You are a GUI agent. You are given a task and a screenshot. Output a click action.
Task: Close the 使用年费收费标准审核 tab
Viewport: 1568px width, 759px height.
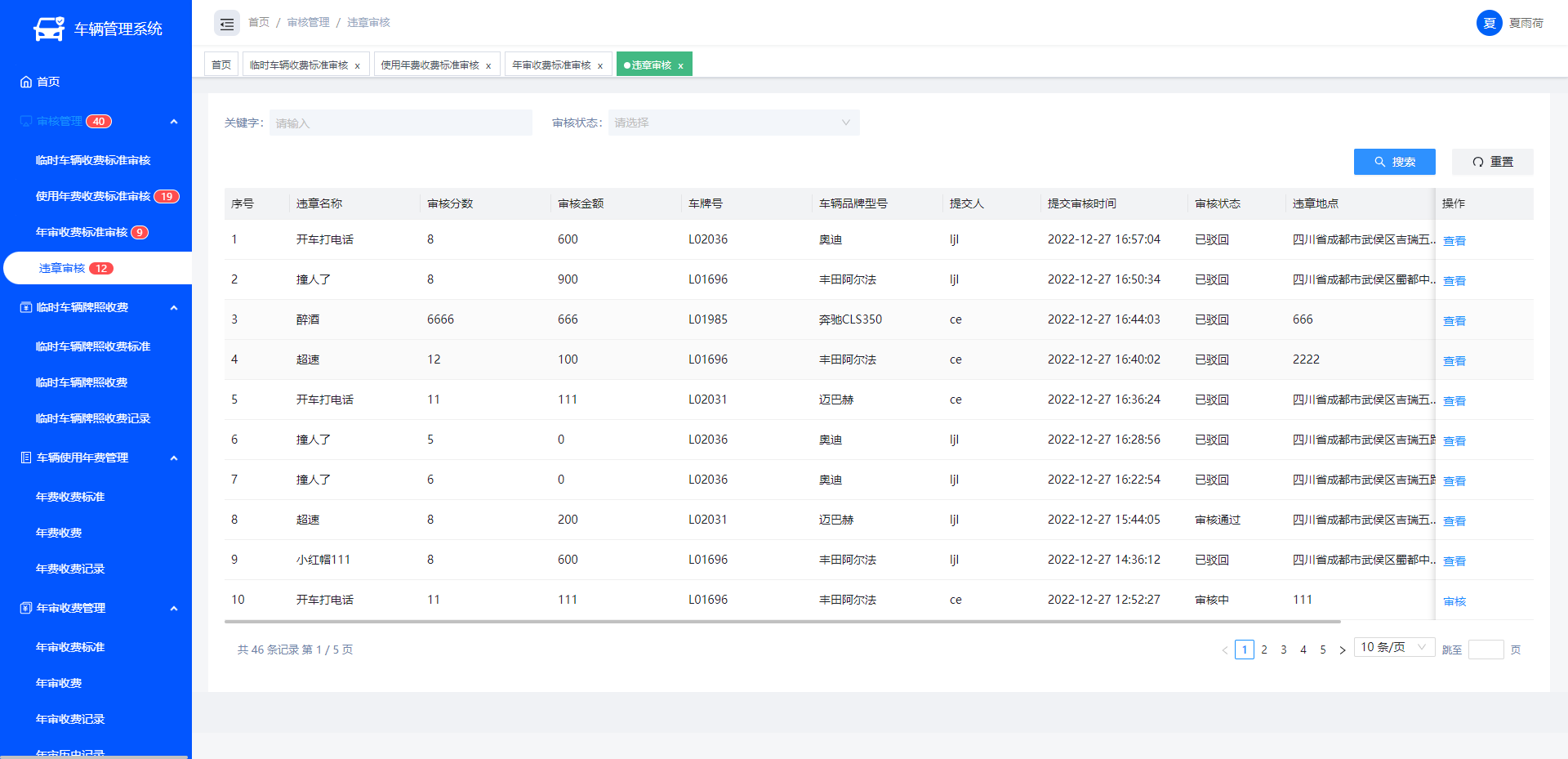coord(488,66)
